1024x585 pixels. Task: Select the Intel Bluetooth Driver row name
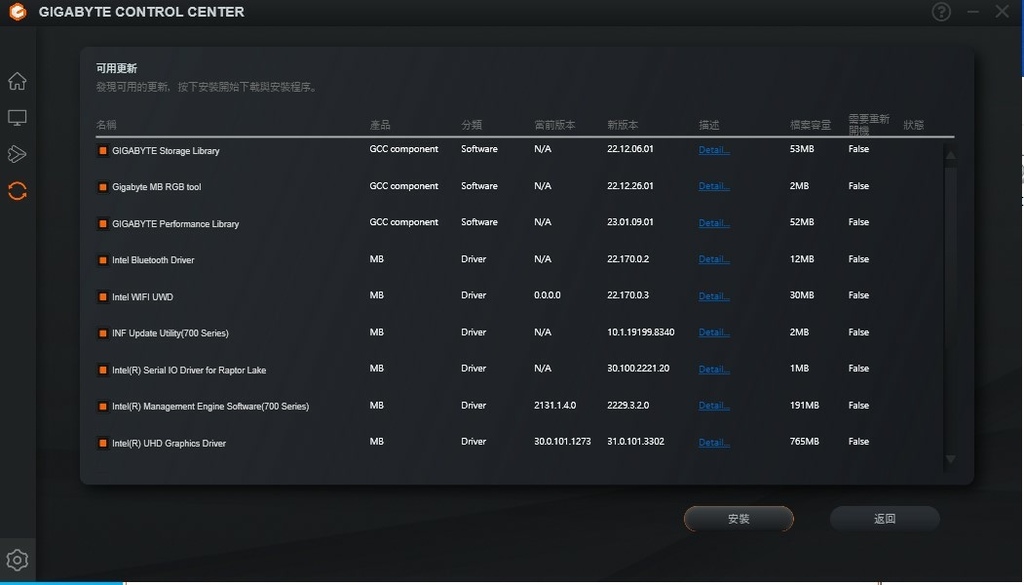tap(153, 260)
